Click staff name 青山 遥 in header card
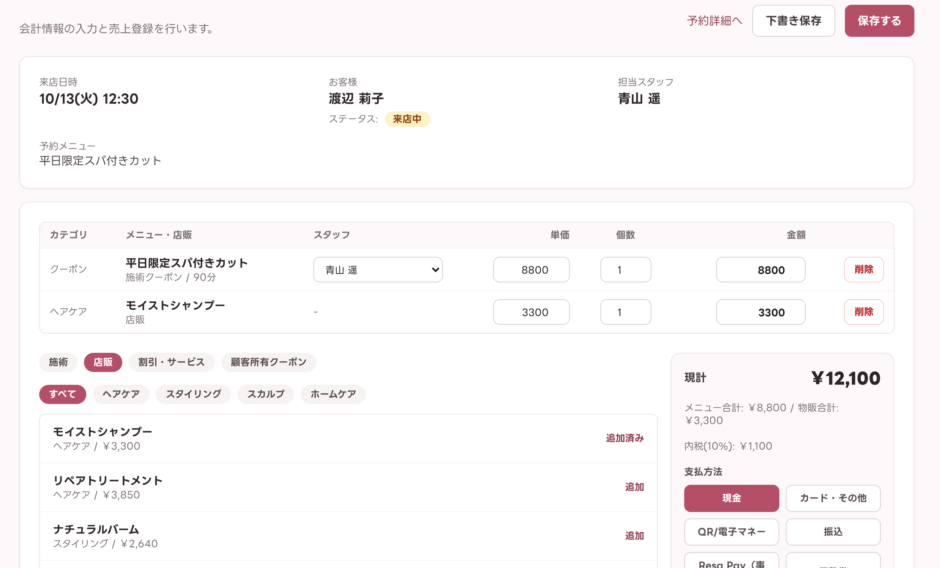Image resolution: width=940 pixels, height=568 pixels. (639, 98)
